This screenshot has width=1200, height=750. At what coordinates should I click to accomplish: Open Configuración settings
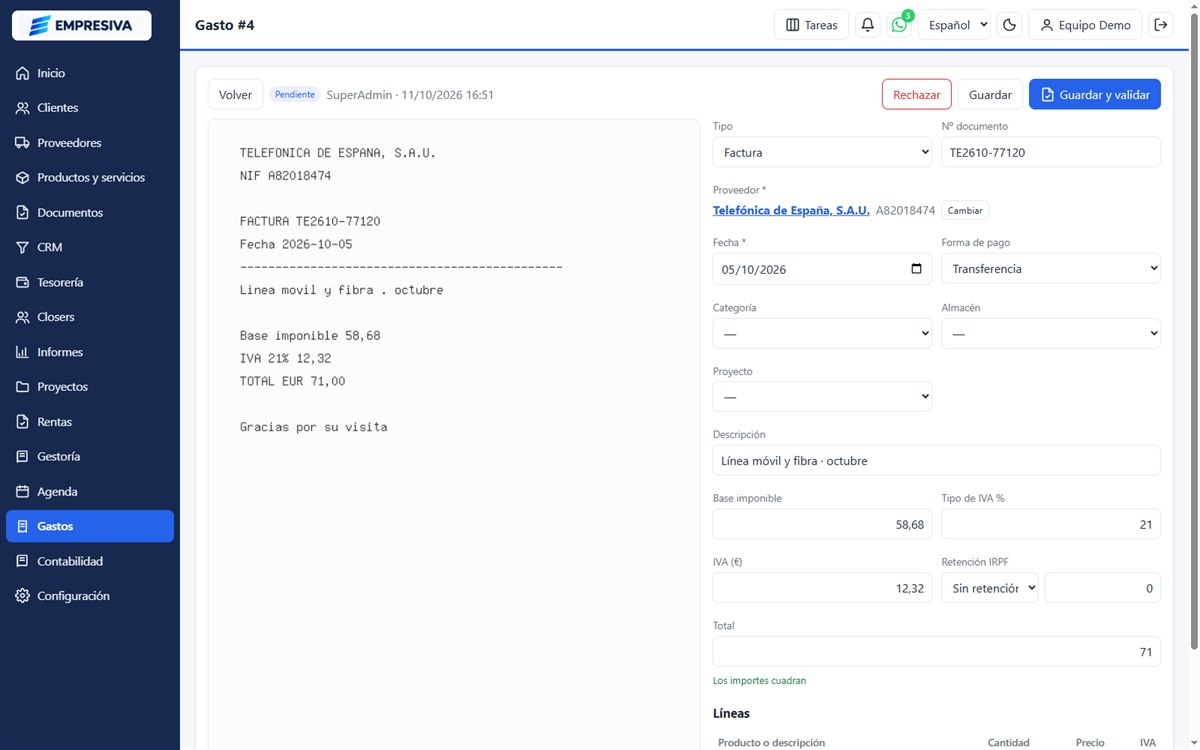coord(90,596)
